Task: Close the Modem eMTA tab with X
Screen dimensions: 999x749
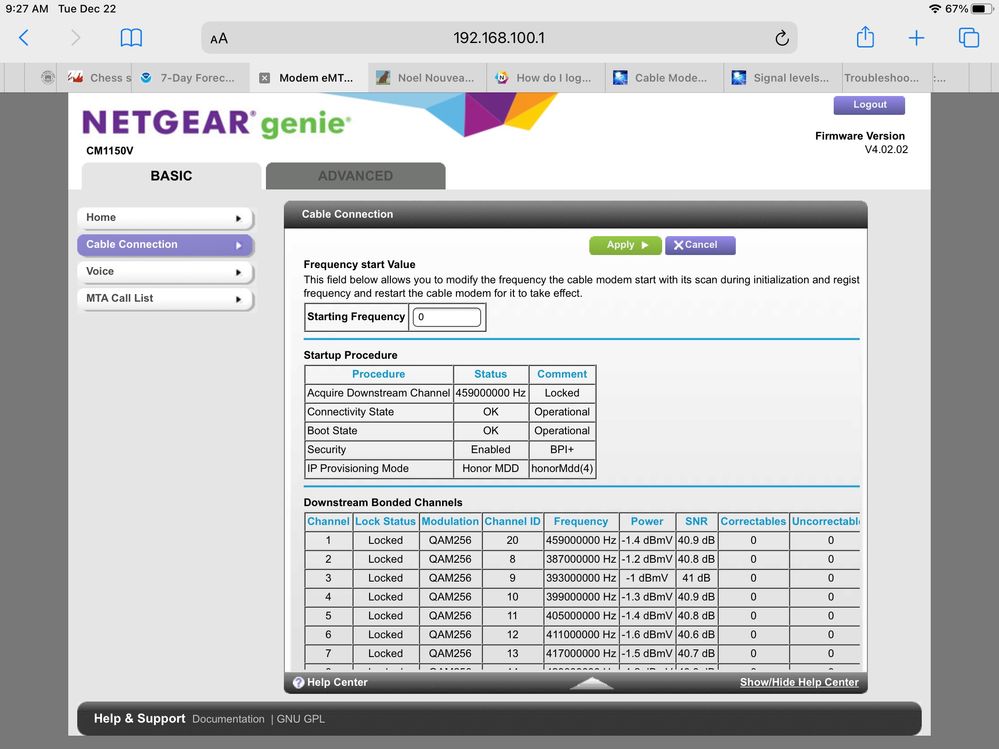Action: click(x=264, y=78)
